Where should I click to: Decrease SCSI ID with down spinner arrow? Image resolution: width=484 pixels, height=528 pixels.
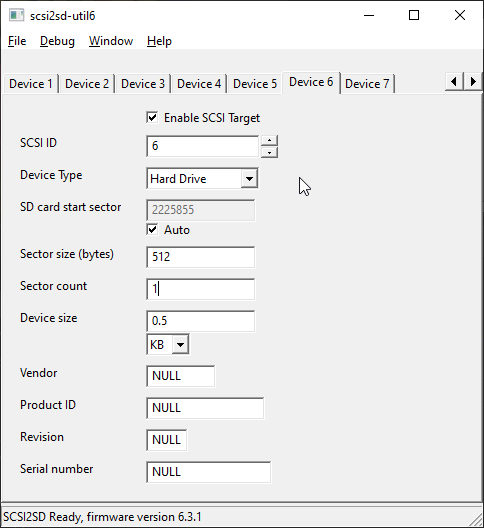pyautogui.click(x=269, y=152)
